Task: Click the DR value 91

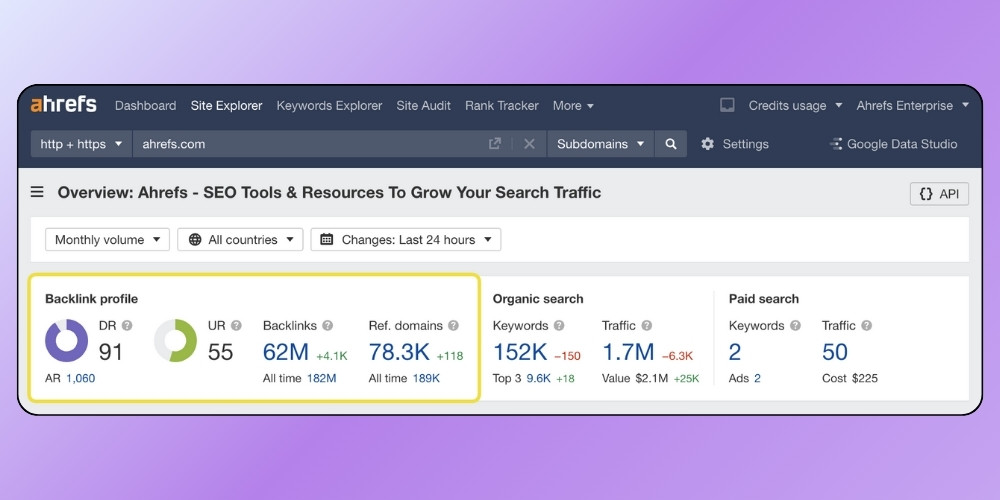Action: pyautogui.click(x=110, y=352)
